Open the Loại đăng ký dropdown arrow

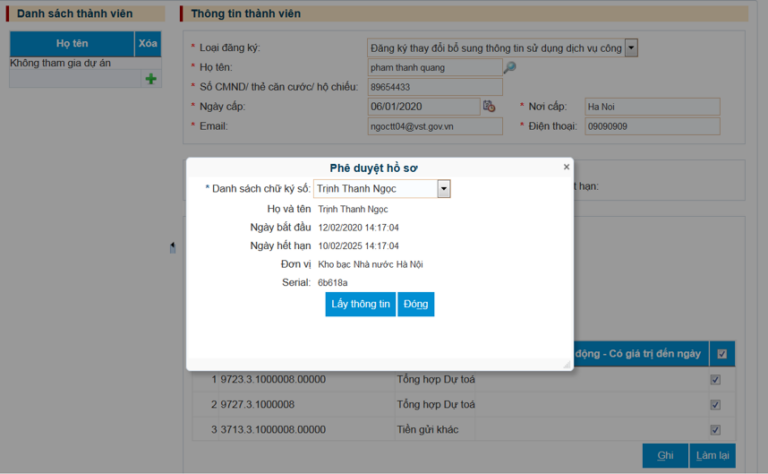(x=631, y=48)
